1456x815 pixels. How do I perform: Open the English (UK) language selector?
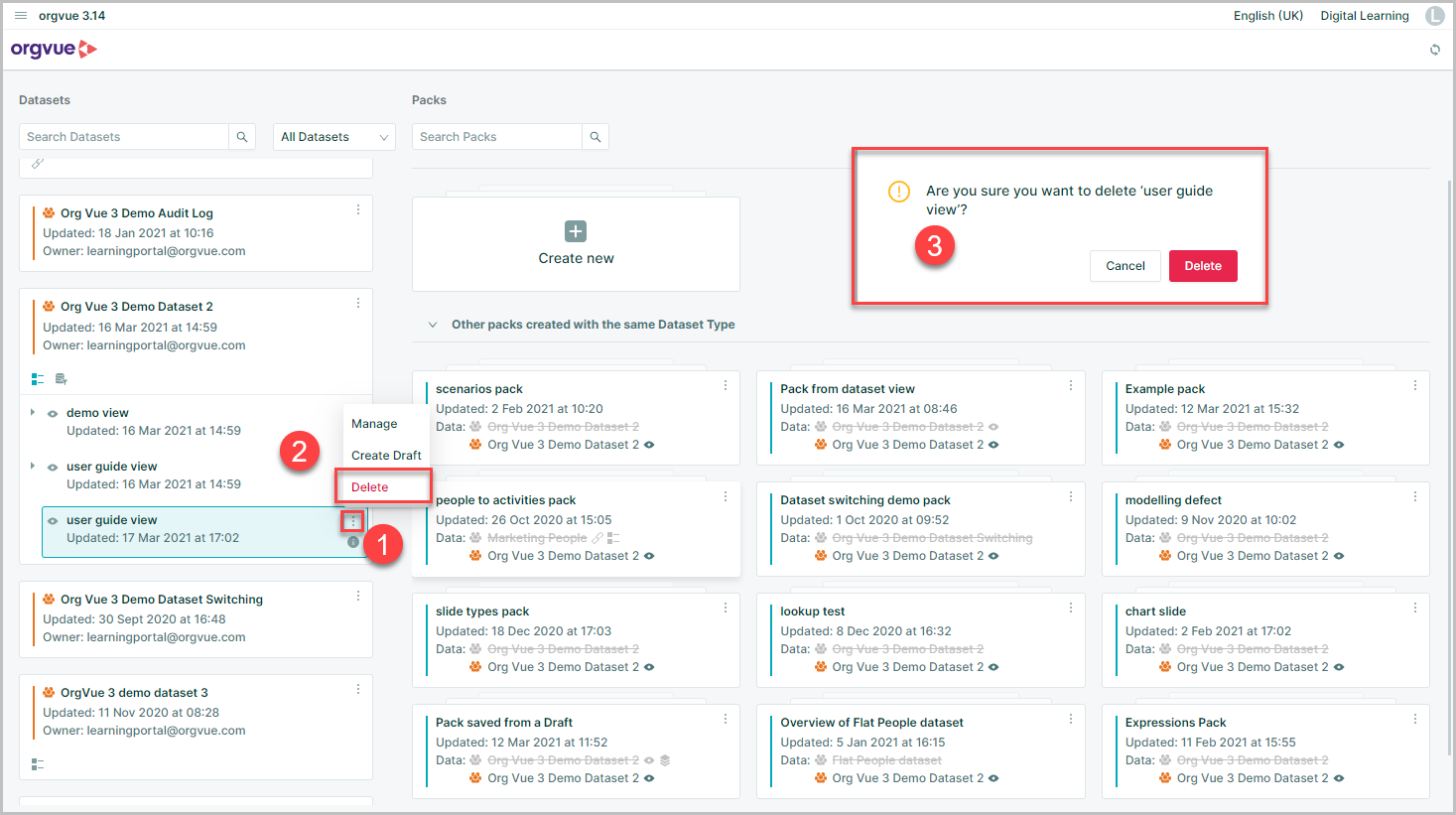coord(1268,16)
